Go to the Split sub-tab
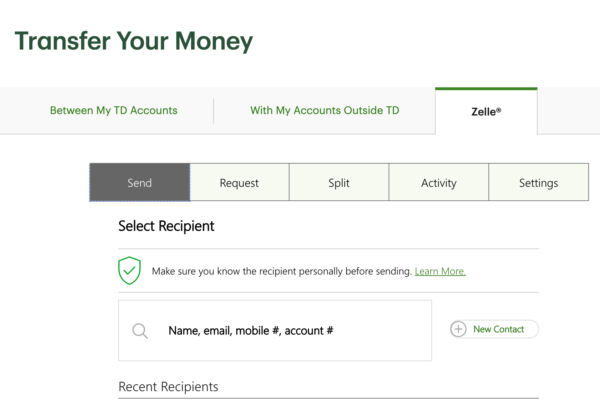 click(x=339, y=183)
